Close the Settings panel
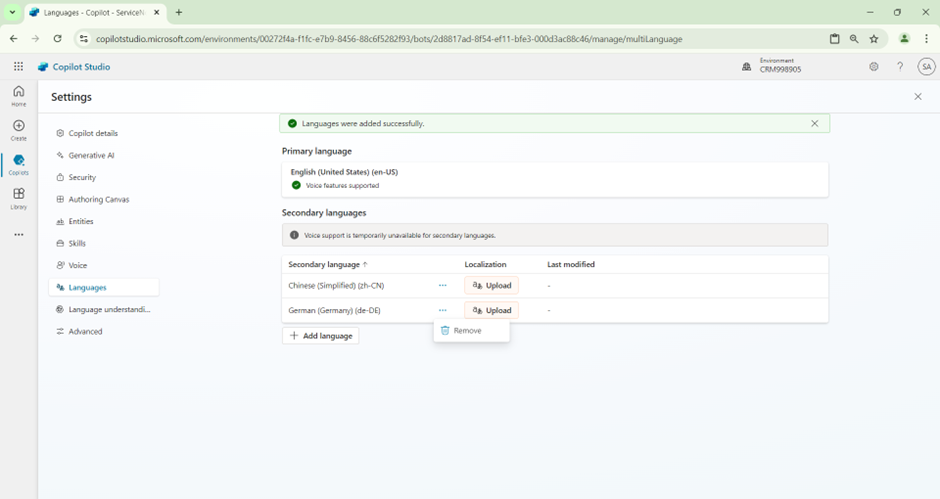The image size is (940, 499). pyautogui.click(x=918, y=97)
